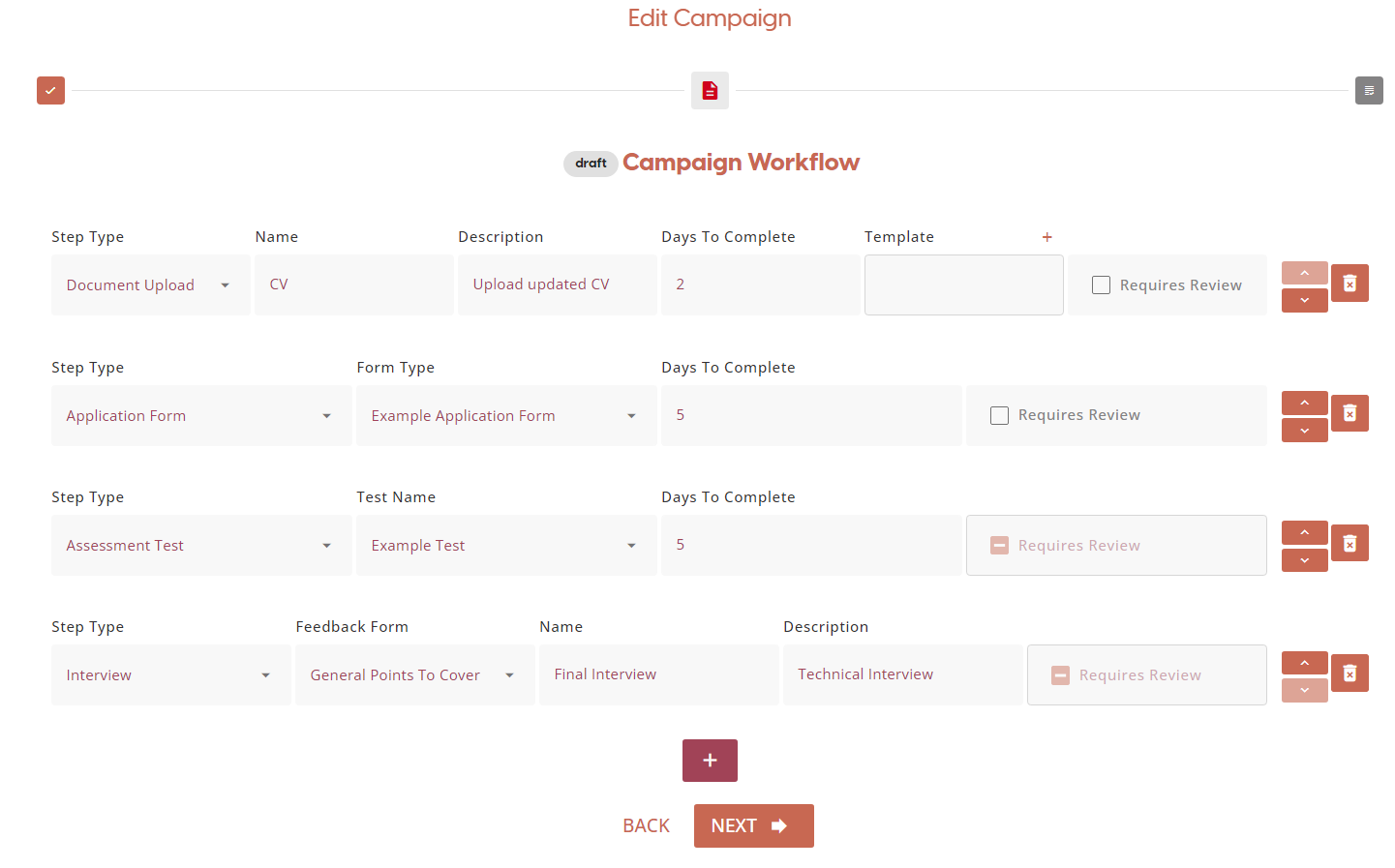The height and width of the screenshot is (868, 1395).
Task: Delete the Application Form step
Action: pyautogui.click(x=1350, y=413)
